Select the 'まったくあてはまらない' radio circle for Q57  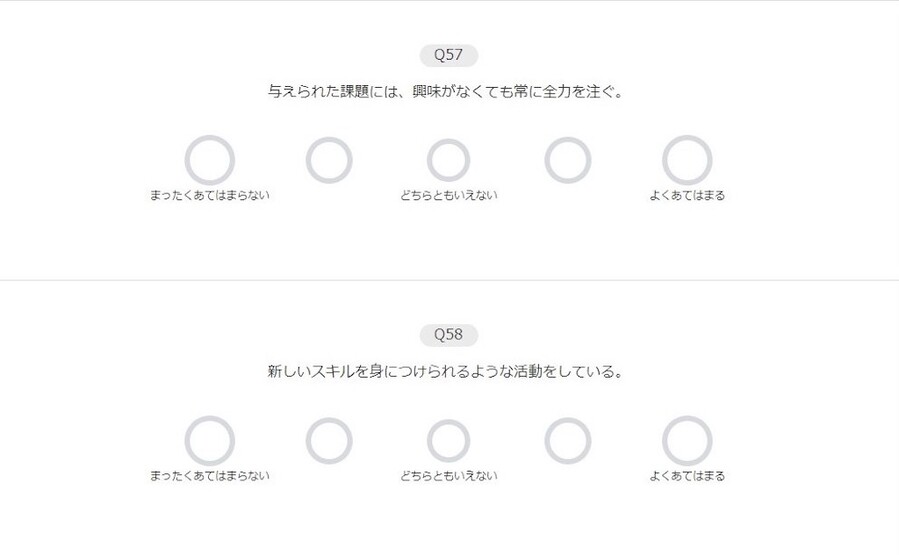pos(210,160)
